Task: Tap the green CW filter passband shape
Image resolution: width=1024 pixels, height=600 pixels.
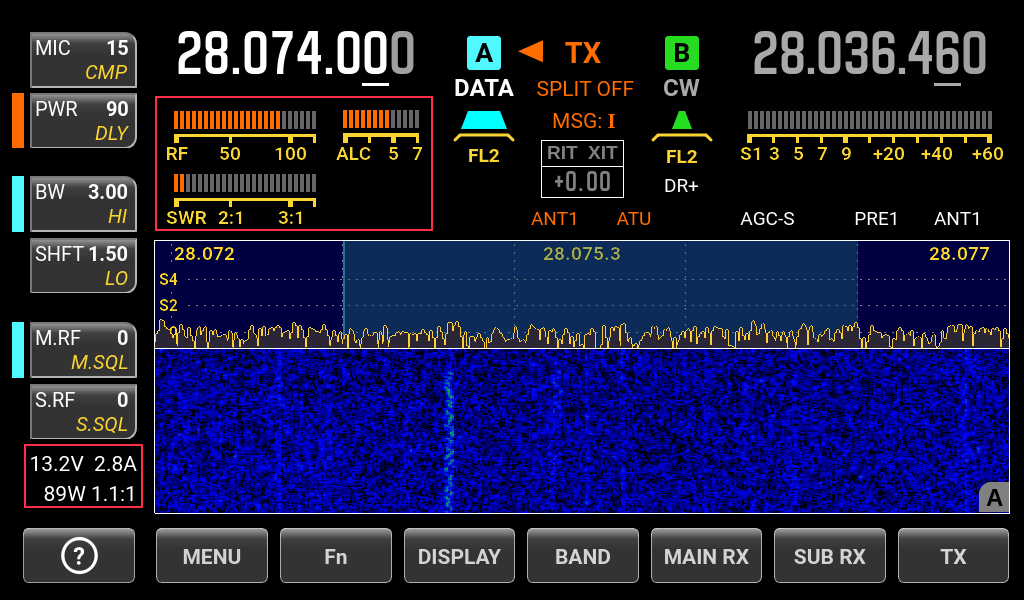Action: 681,124
